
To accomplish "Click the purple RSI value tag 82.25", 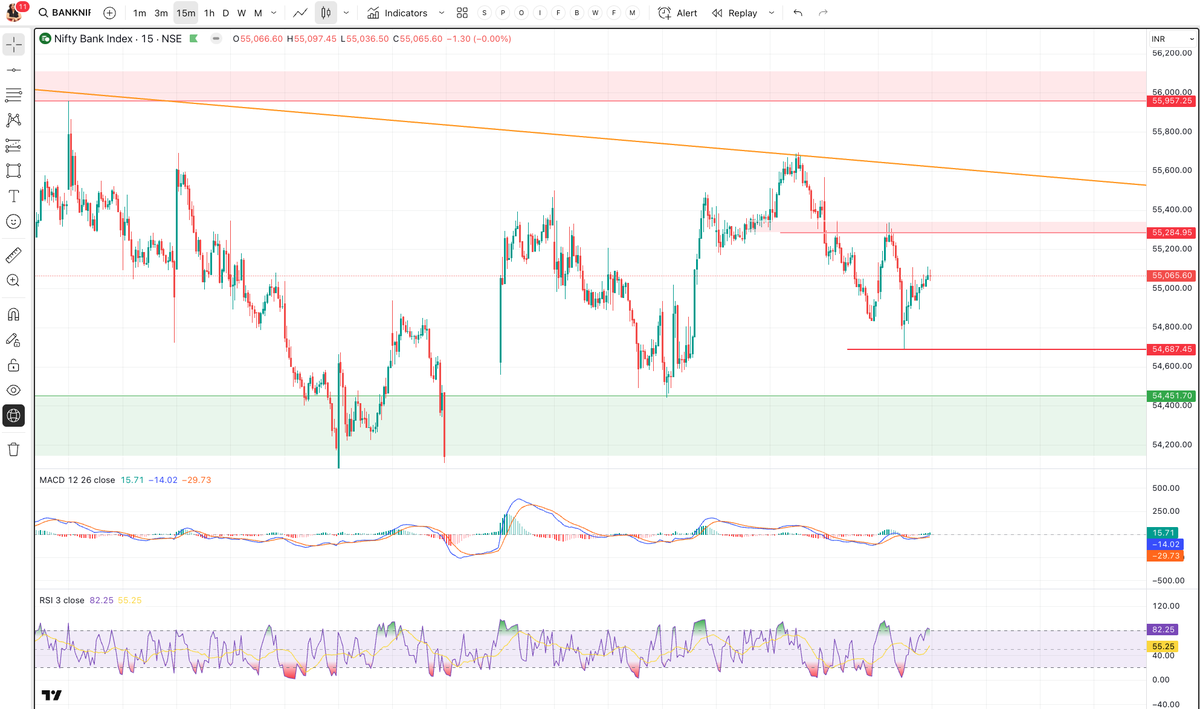I will [x=1161, y=630].
